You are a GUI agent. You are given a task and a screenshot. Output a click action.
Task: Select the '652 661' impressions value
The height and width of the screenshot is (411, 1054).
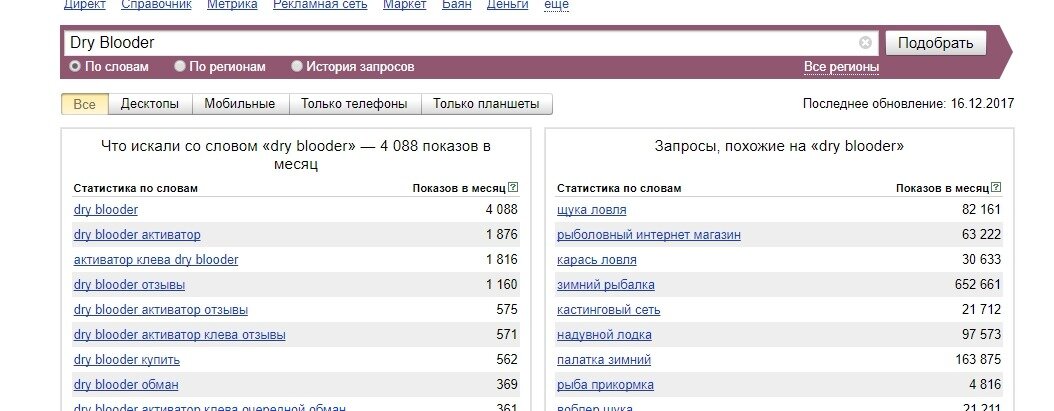point(978,285)
